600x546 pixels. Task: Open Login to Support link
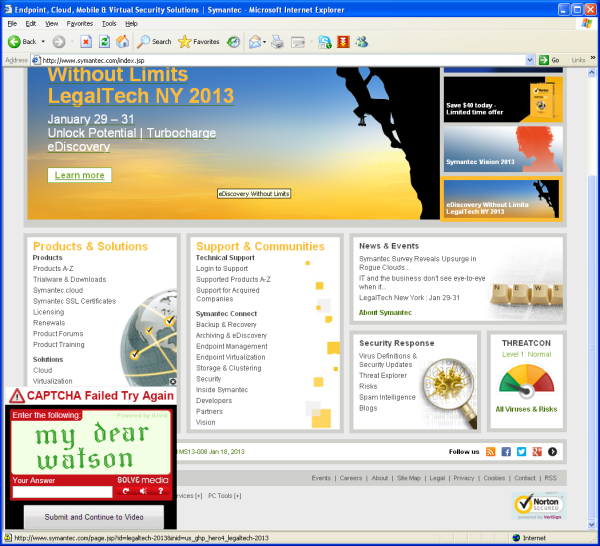[222, 269]
